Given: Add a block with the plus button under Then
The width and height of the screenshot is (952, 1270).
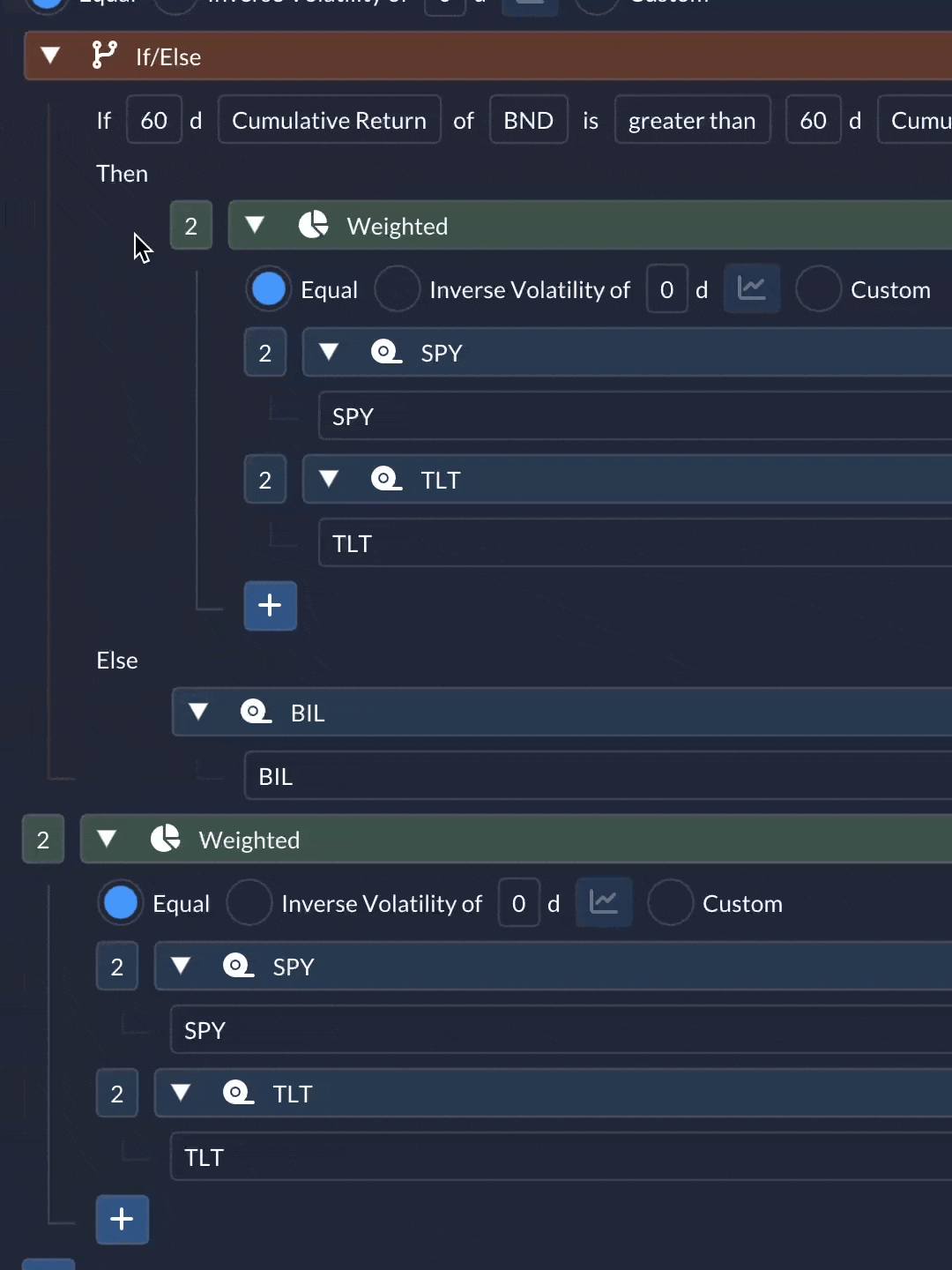Looking at the screenshot, I should pos(270,606).
